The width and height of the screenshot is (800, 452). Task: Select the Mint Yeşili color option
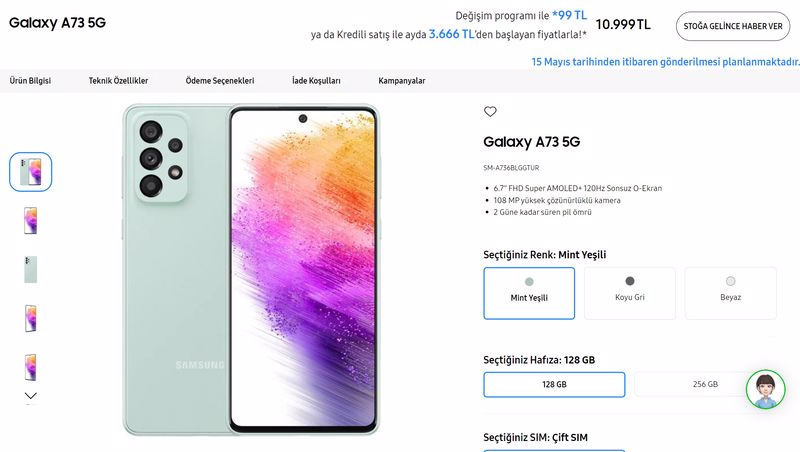coord(529,293)
